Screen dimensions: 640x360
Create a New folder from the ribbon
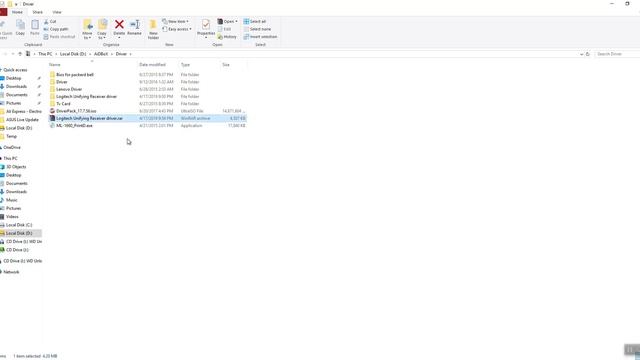pos(153,29)
